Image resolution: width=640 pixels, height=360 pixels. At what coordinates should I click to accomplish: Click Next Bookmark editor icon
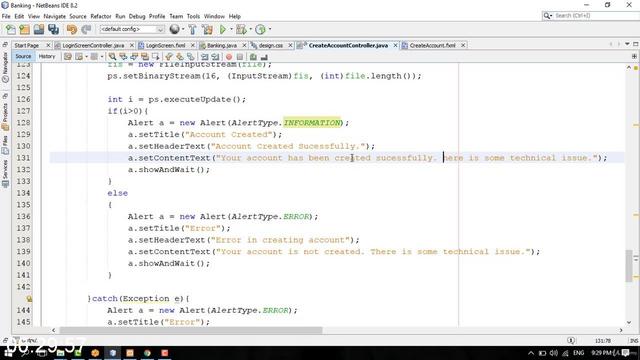tap(180, 57)
